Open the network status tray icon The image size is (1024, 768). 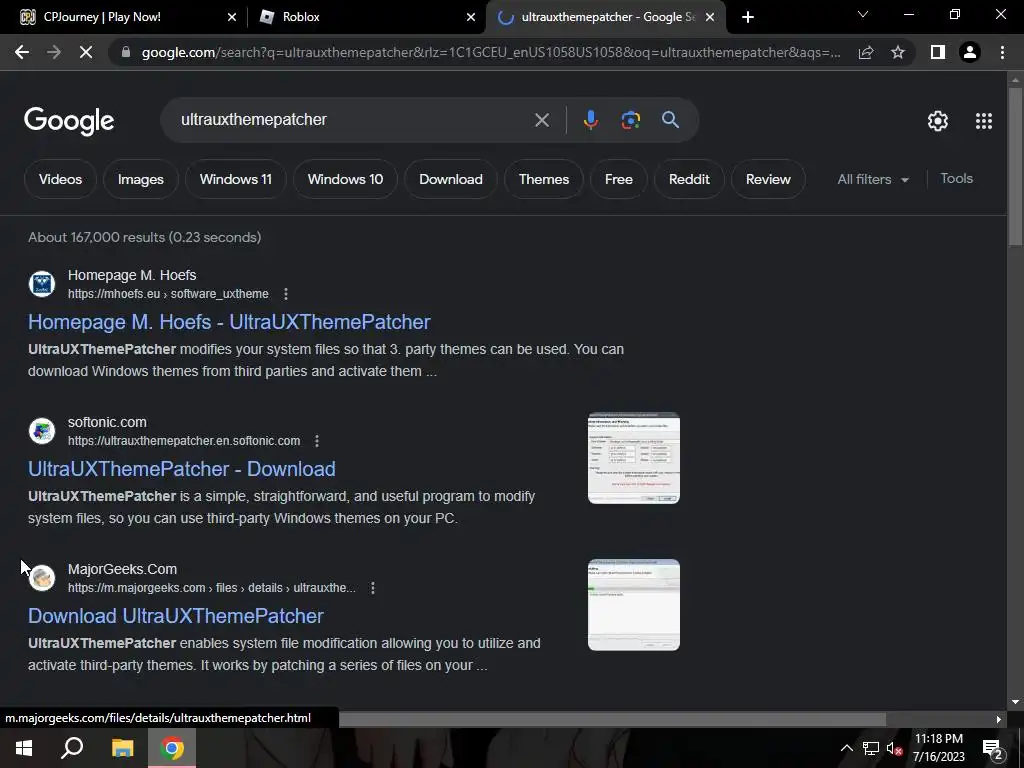tap(871, 748)
